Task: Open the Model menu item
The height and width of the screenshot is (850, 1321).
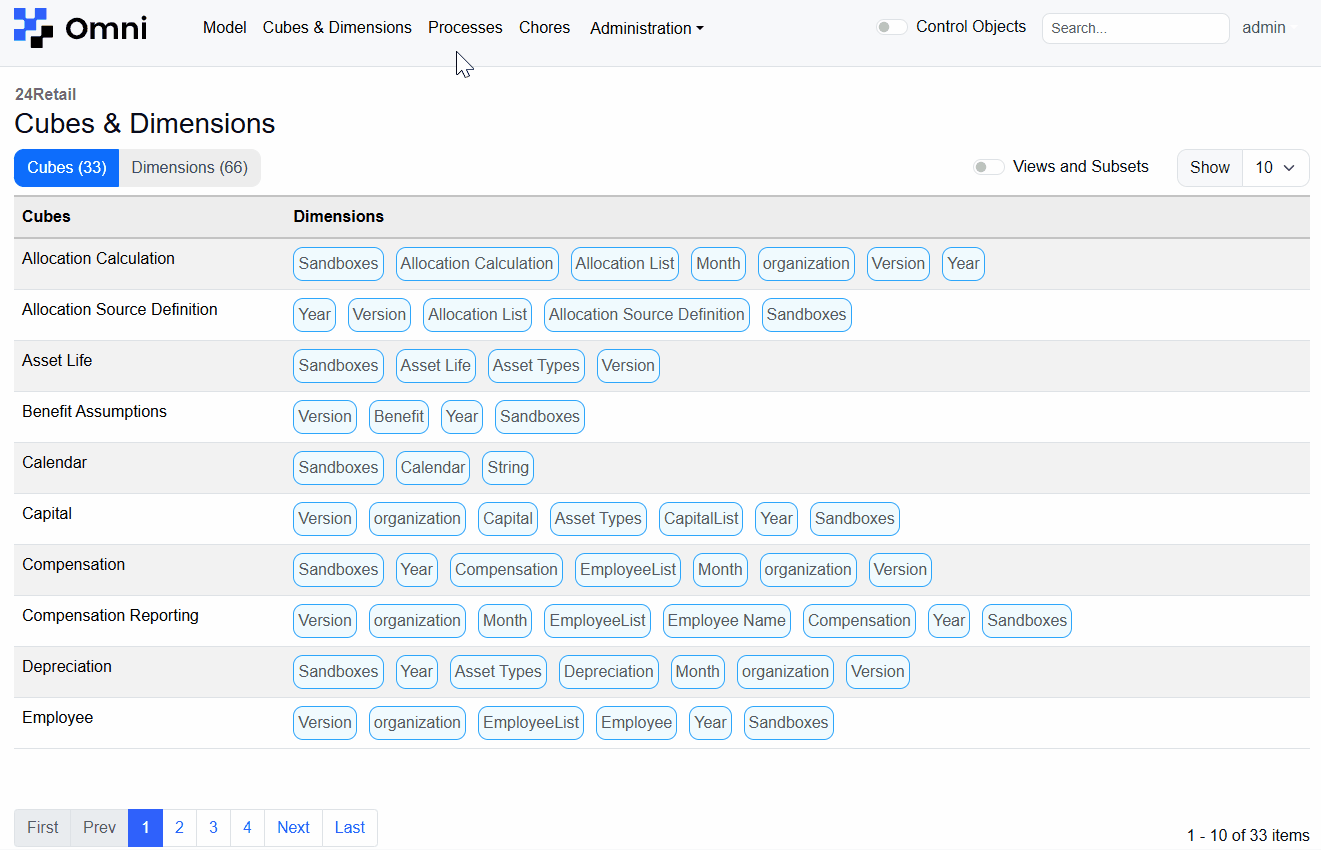Action: point(224,27)
